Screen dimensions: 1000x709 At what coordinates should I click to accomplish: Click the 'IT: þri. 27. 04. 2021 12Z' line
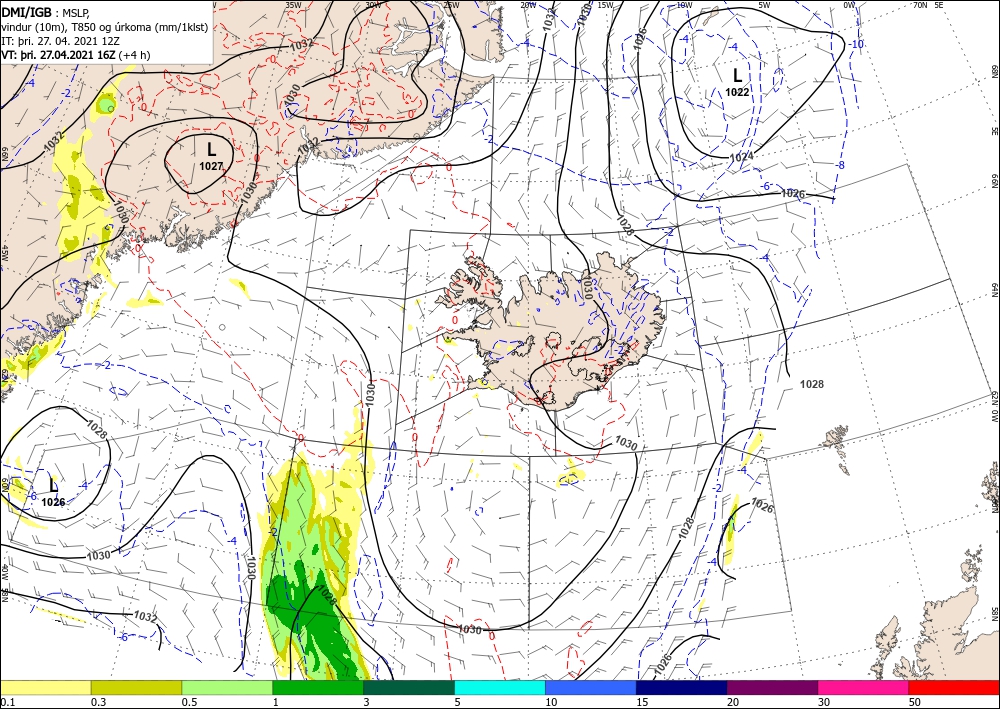[x=61, y=41]
